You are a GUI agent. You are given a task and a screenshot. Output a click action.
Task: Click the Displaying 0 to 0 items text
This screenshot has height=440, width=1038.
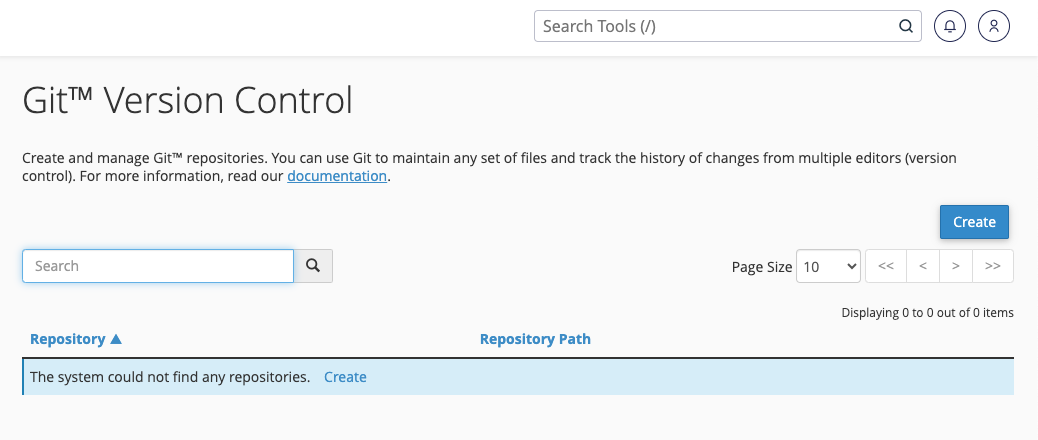(927, 313)
